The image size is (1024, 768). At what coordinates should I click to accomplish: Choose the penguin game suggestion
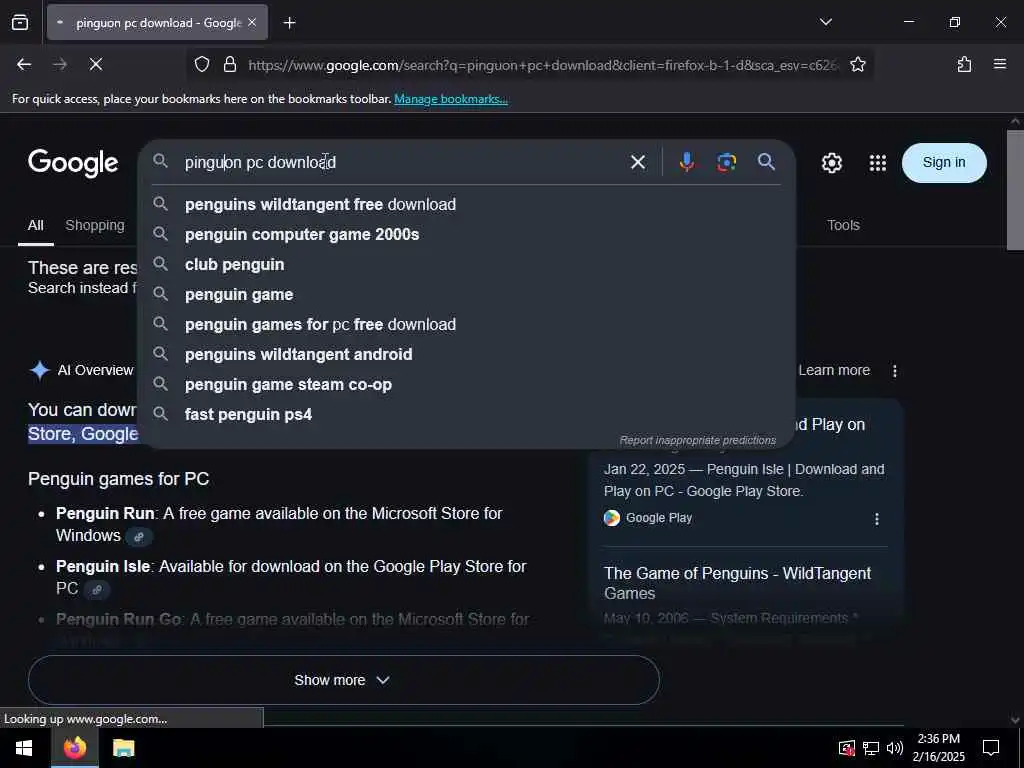coord(466,295)
